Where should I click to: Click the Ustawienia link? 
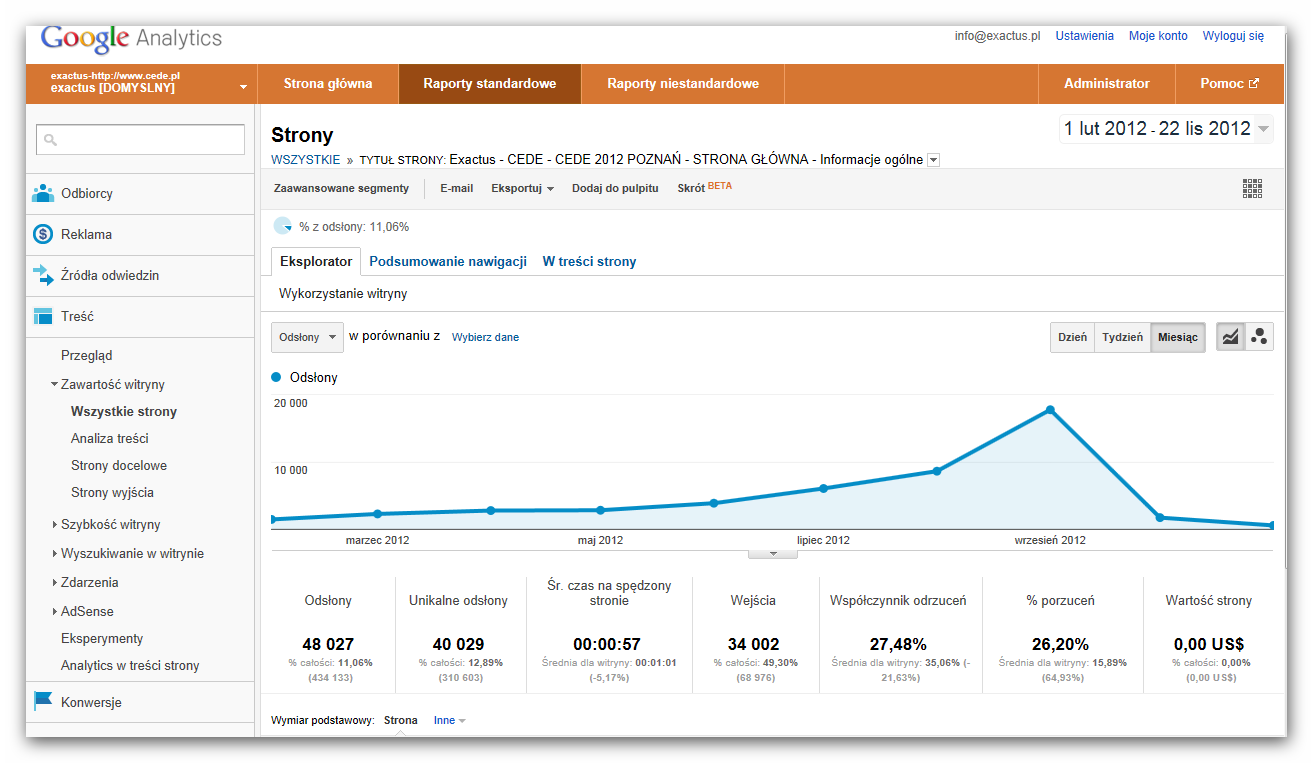tap(1084, 36)
